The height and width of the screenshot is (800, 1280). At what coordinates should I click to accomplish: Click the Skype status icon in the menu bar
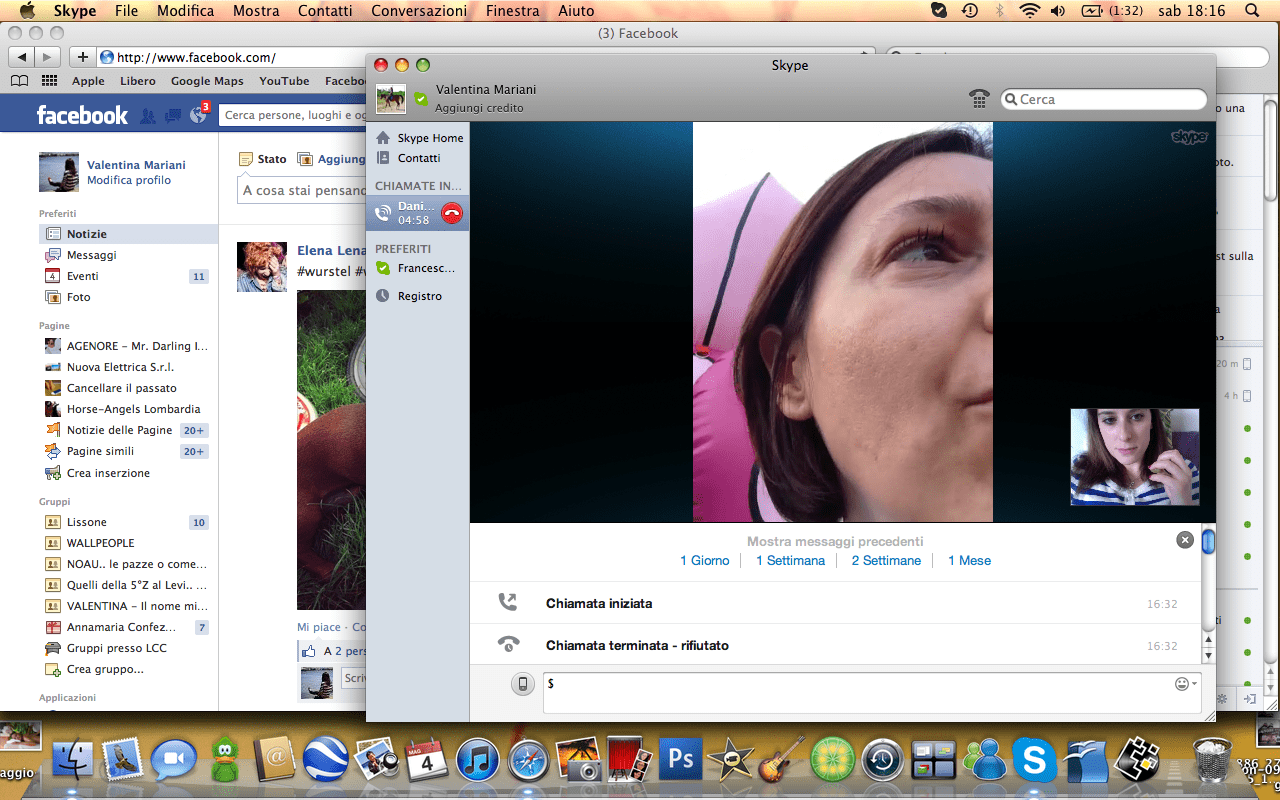point(939,11)
